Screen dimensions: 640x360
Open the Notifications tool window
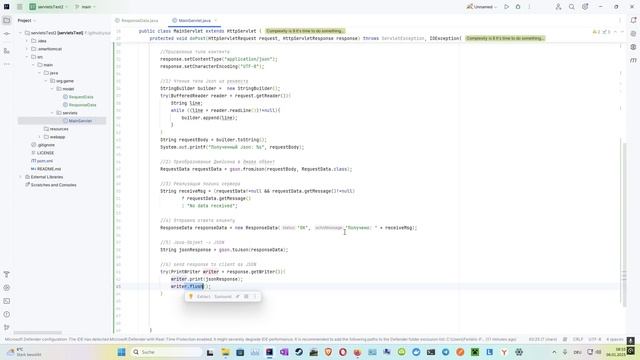tap(633, 20)
